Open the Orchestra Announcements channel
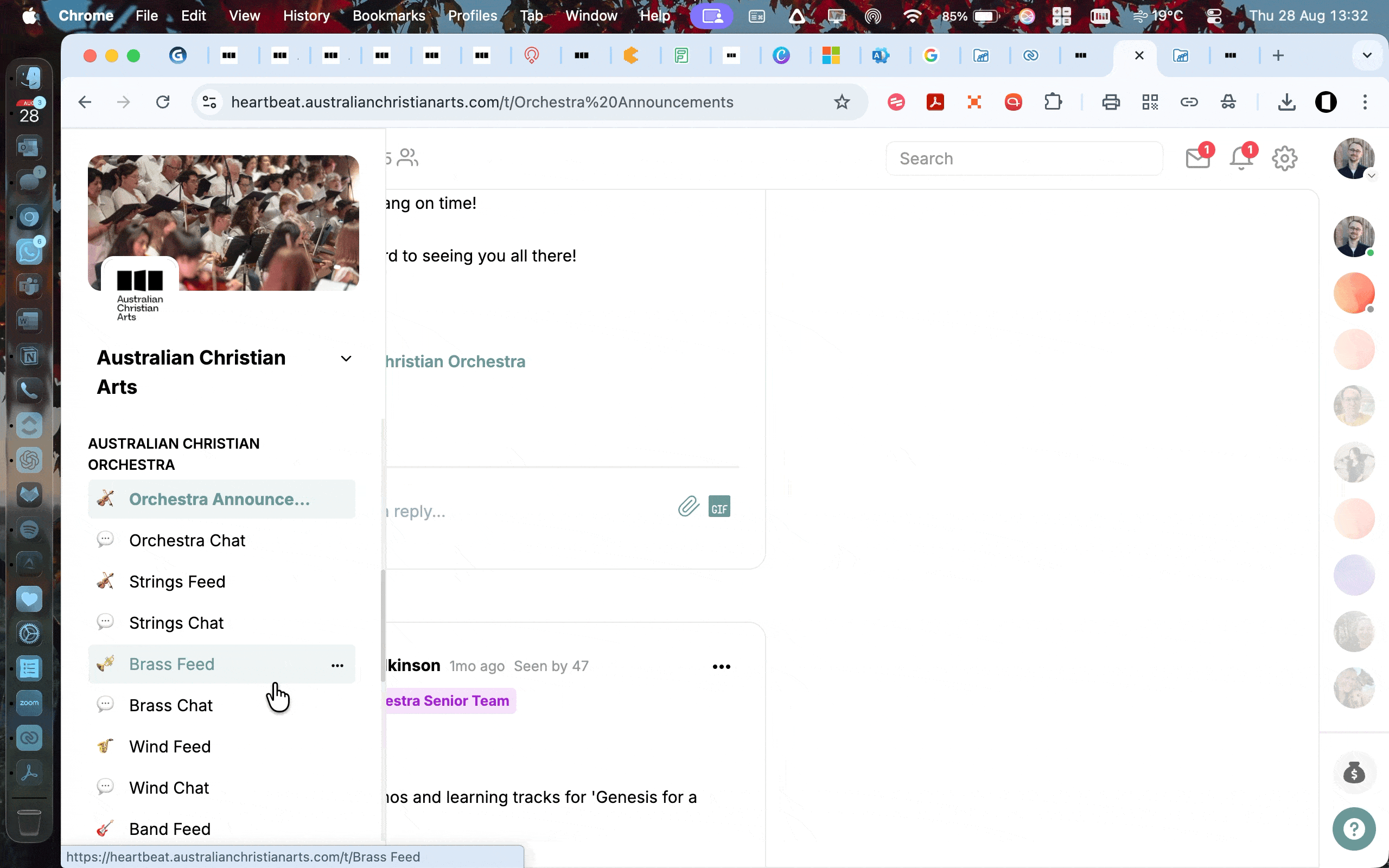The width and height of the screenshot is (1389, 868). [221, 499]
